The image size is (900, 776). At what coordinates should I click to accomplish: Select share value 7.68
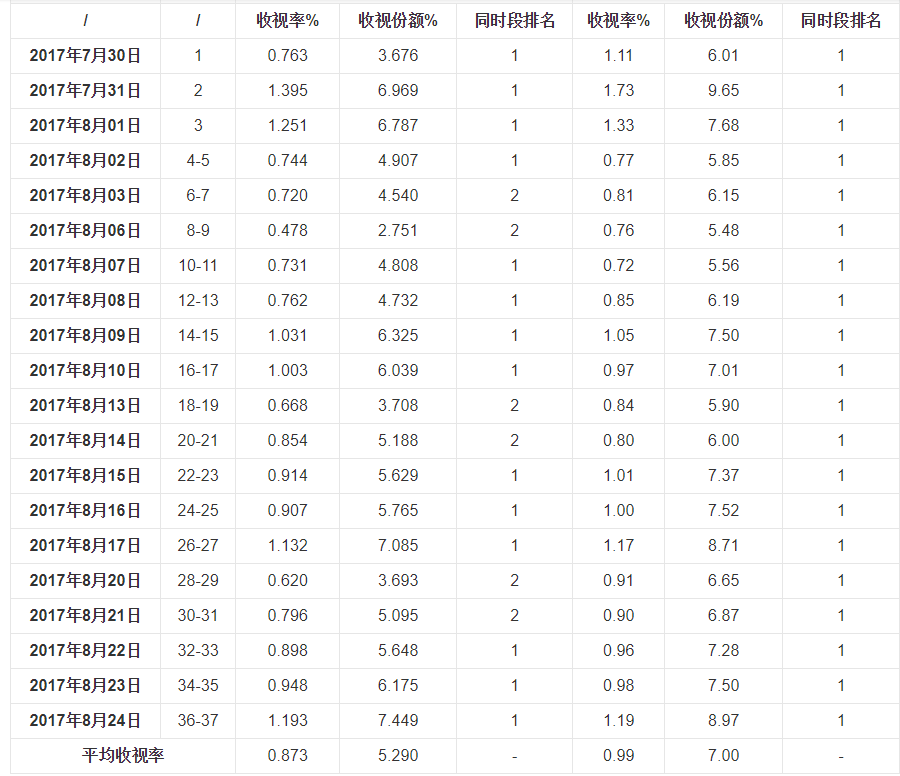pos(723,126)
